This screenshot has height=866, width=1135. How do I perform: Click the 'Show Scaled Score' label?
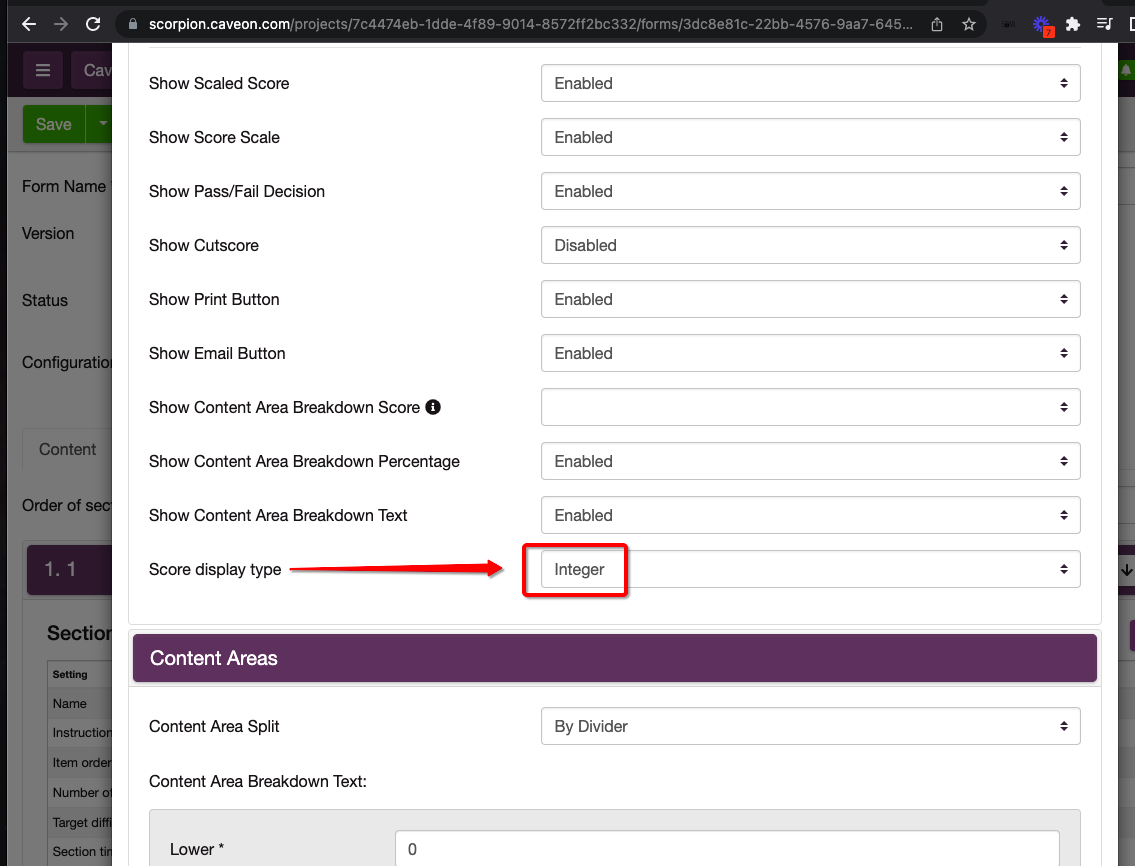click(x=219, y=83)
